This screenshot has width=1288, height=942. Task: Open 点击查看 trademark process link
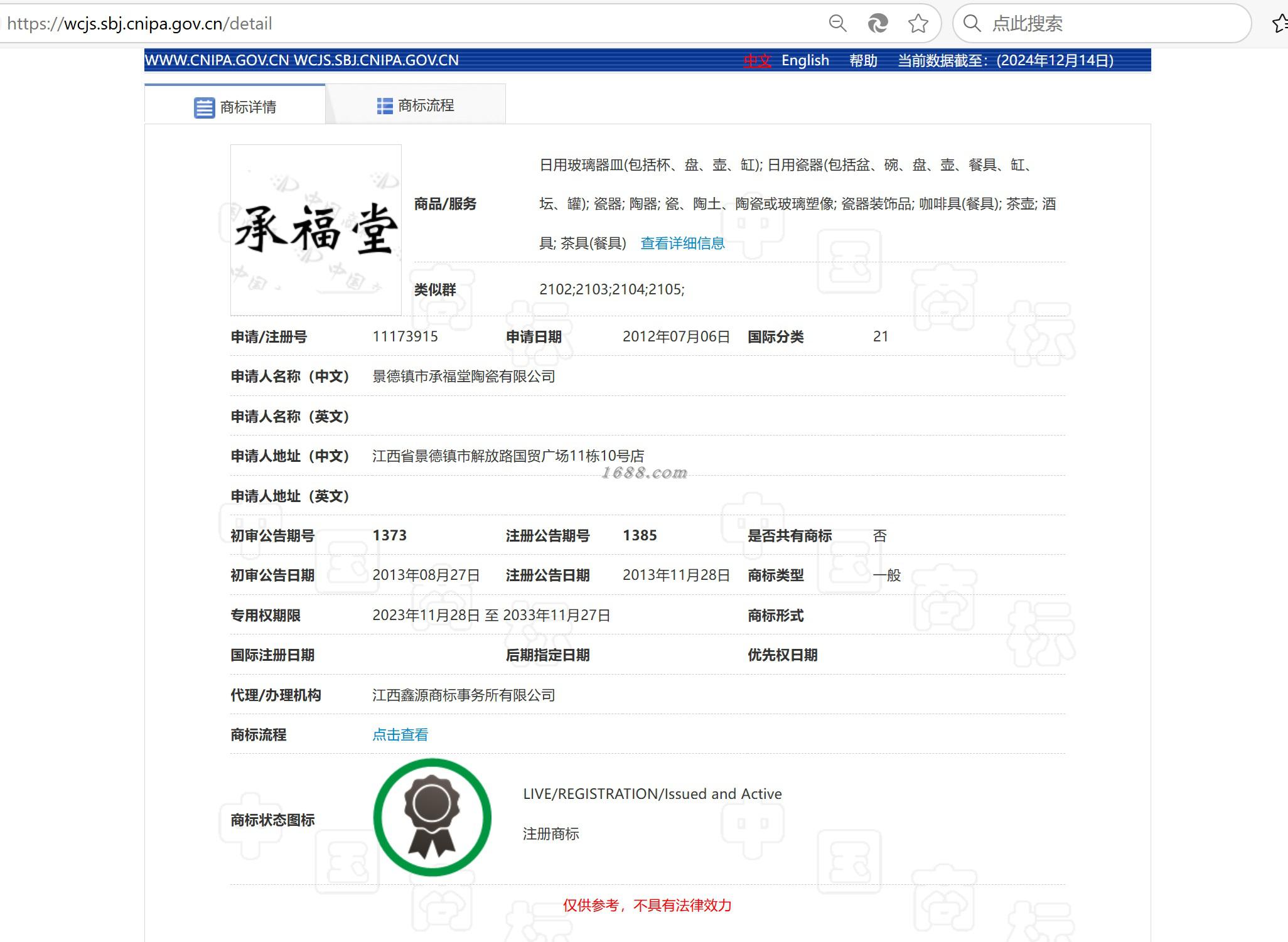(400, 735)
